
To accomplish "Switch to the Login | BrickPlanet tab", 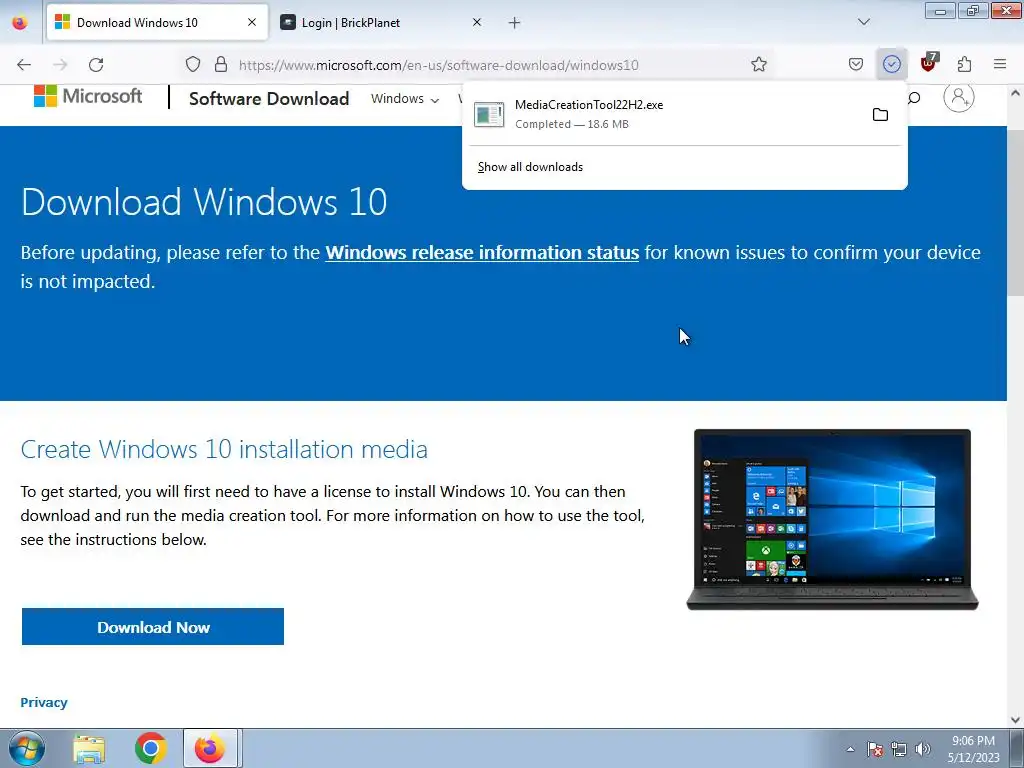I will [381, 23].
